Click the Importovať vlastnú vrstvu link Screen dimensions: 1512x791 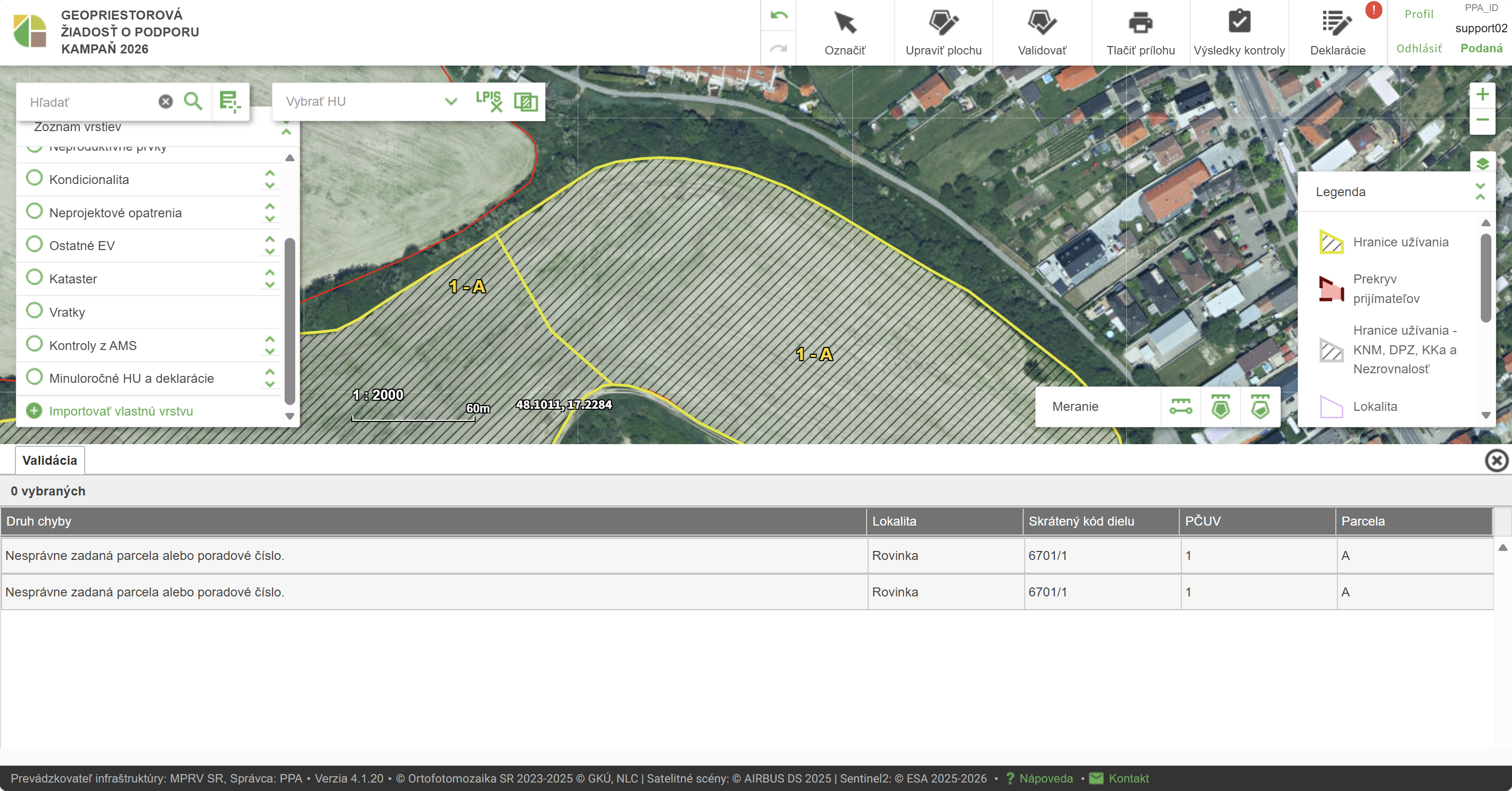[120, 411]
